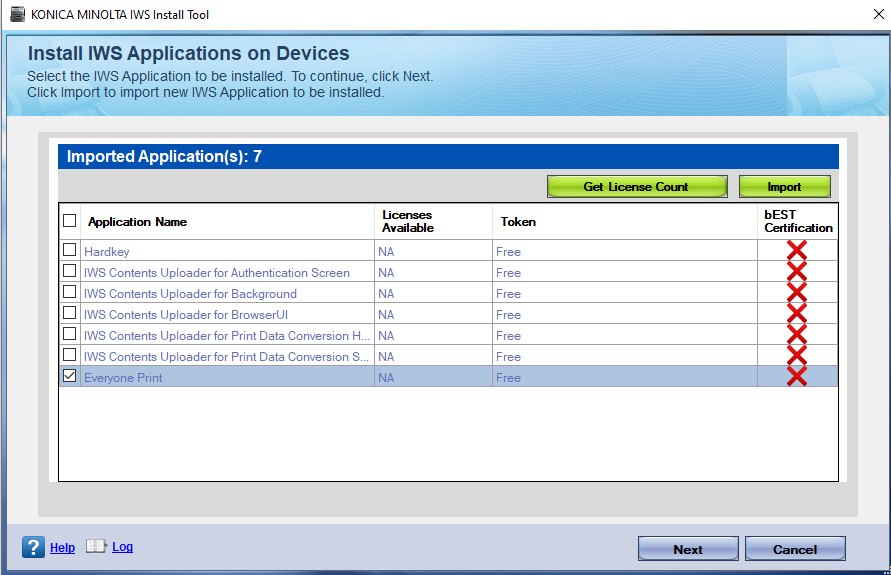Viewport: 891px width, 575px height.
Task: Uncheck the Everyone Print checkbox
Action: click(x=69, y=376)
